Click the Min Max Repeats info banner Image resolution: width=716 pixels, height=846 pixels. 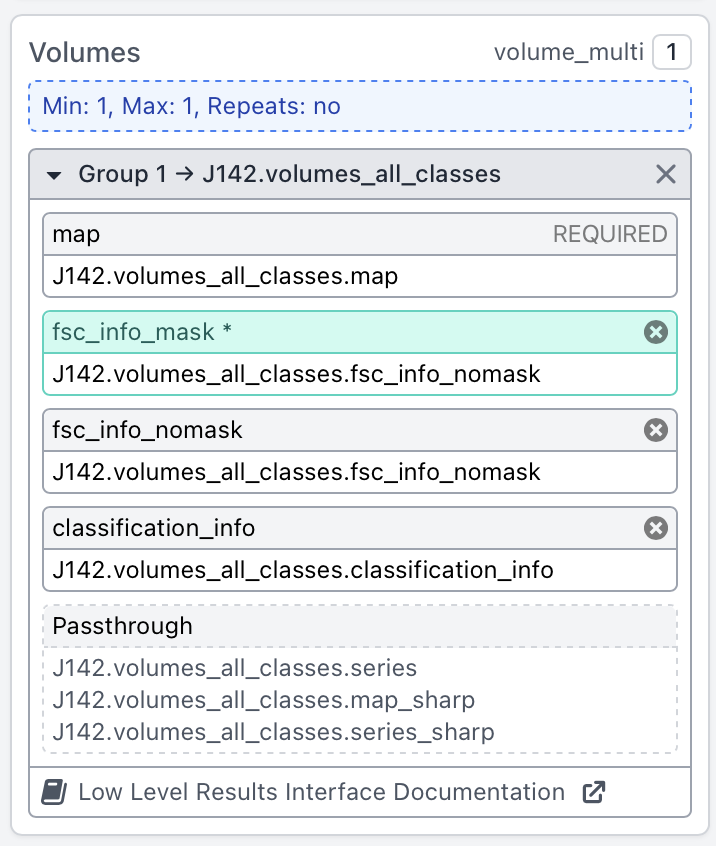[359, 106]
